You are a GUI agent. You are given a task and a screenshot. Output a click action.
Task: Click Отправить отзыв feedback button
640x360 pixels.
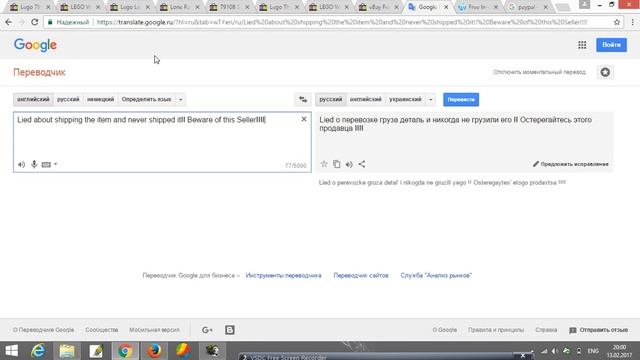pos(599,330)
